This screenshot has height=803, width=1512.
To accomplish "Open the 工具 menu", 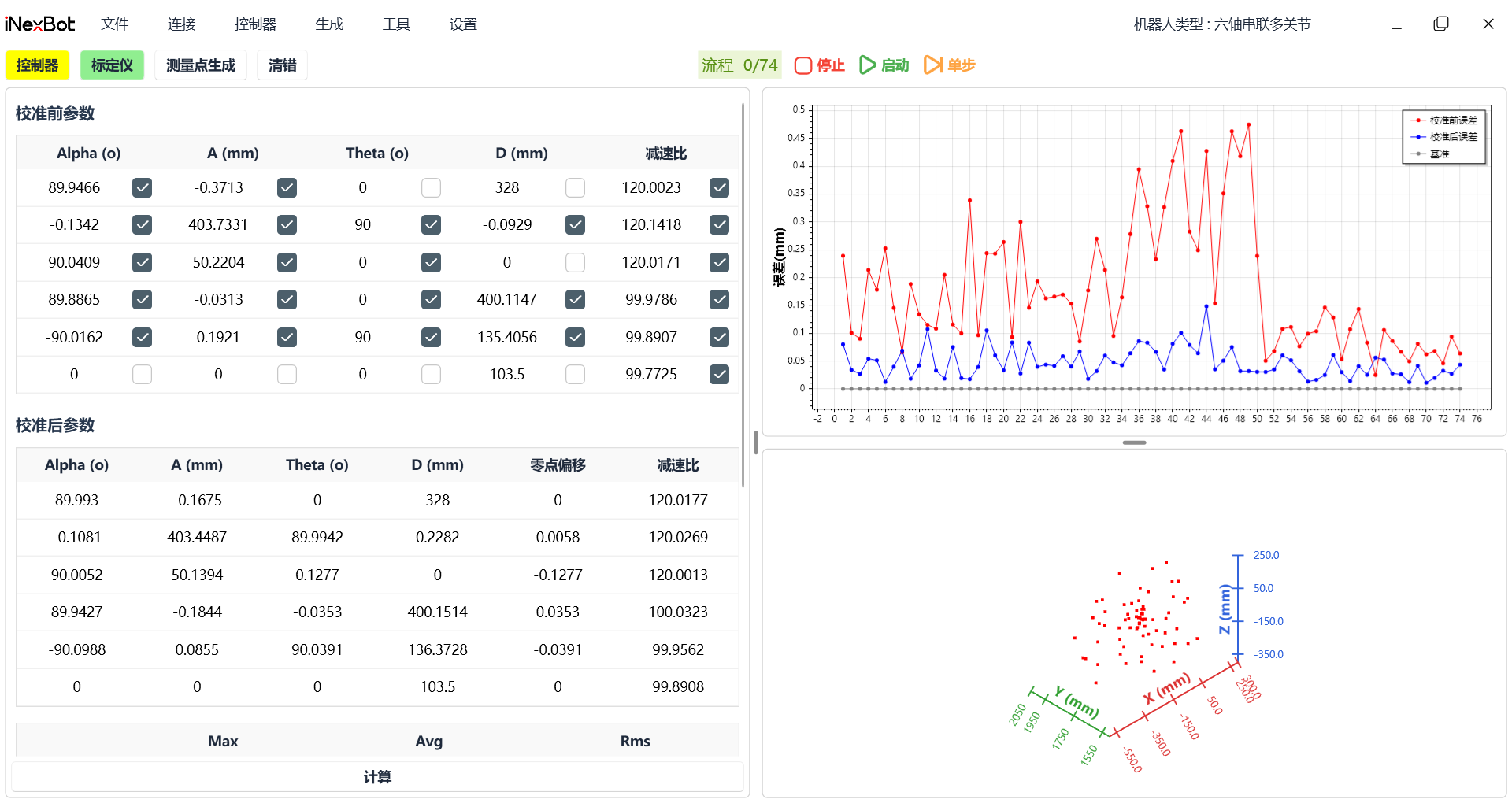I will [x=396, y=24].
